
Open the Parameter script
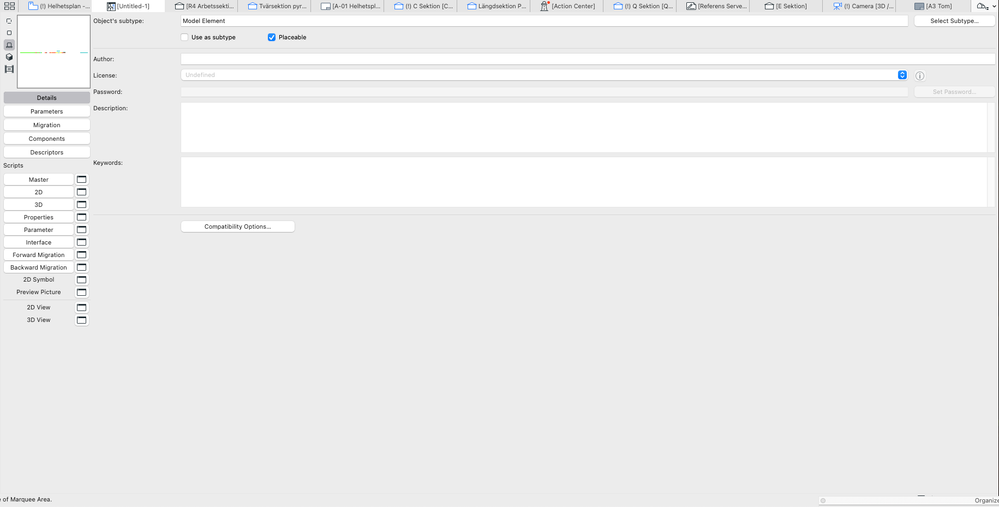(x=39, y=230)
